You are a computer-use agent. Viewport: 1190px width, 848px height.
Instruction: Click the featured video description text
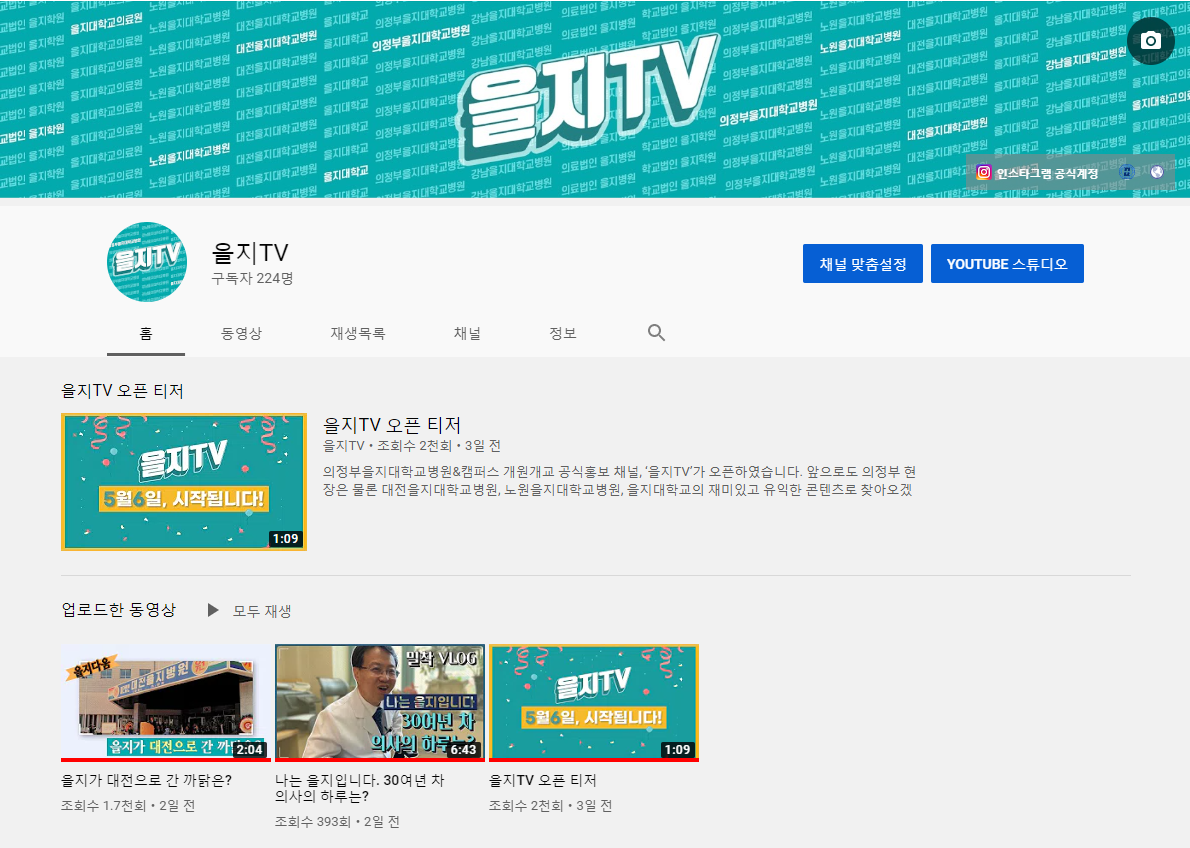pyautogui.click(x=619, y=481)
